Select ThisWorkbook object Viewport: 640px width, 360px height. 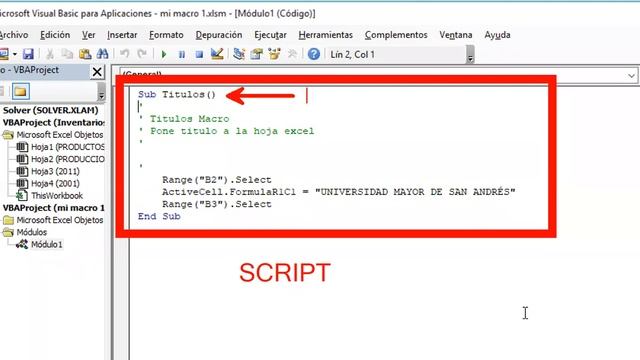coord(49,196)
